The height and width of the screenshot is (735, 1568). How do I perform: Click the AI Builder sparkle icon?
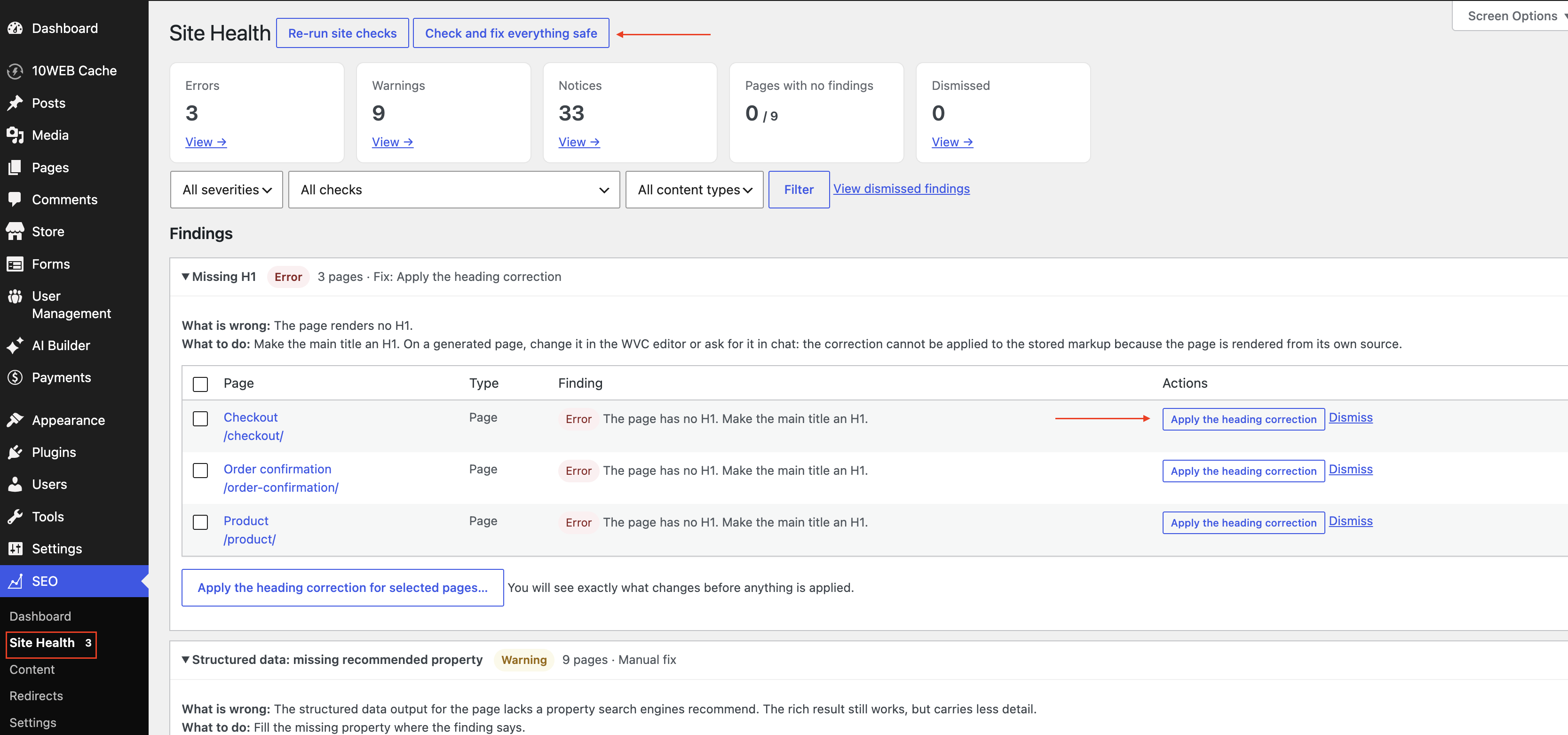pos(15,345)
